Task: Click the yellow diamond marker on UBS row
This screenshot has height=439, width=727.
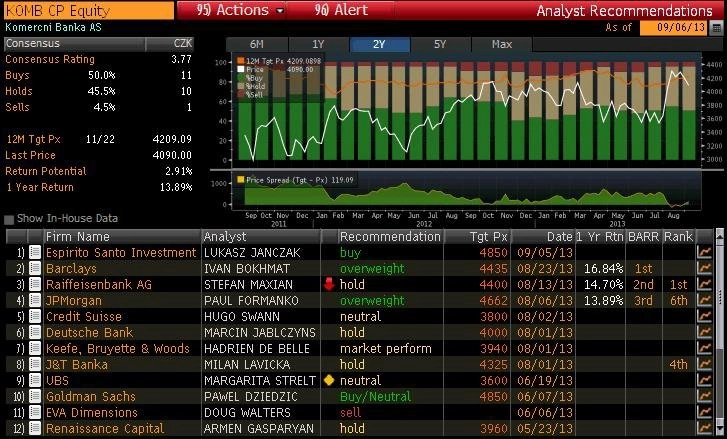Action: coord(329,380)
